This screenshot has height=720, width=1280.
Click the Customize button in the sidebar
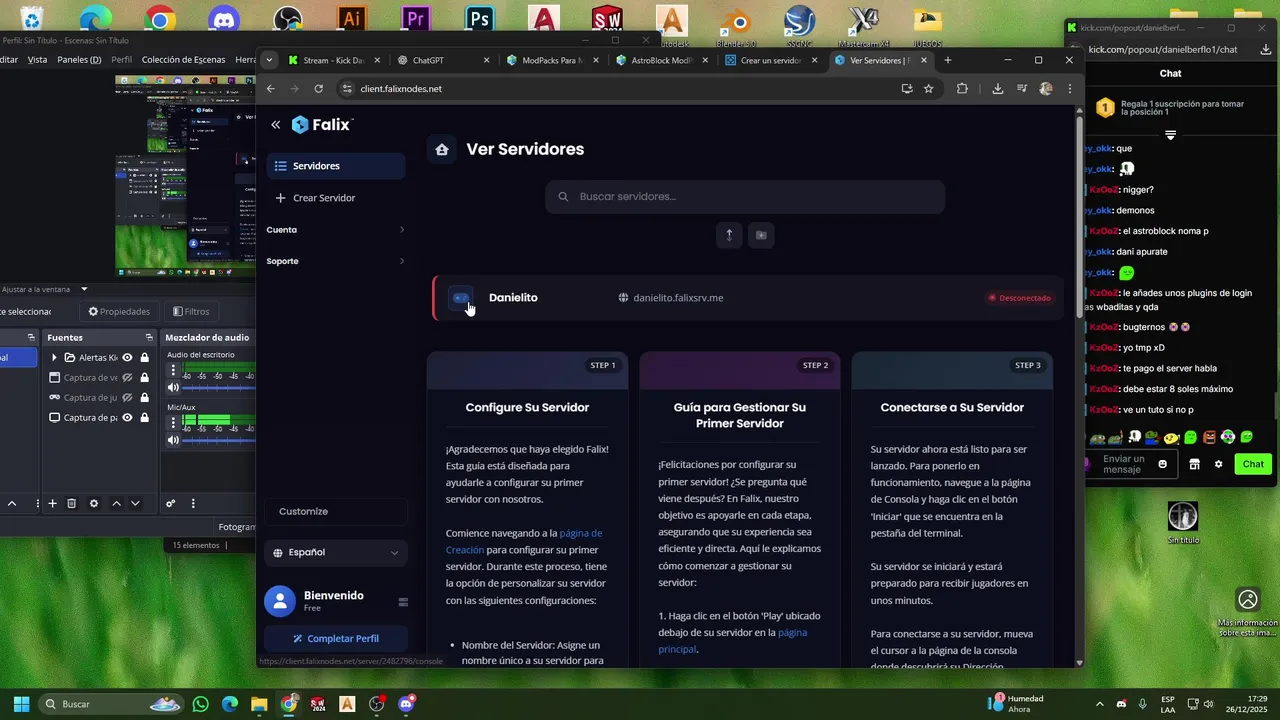tap(335, 511)
